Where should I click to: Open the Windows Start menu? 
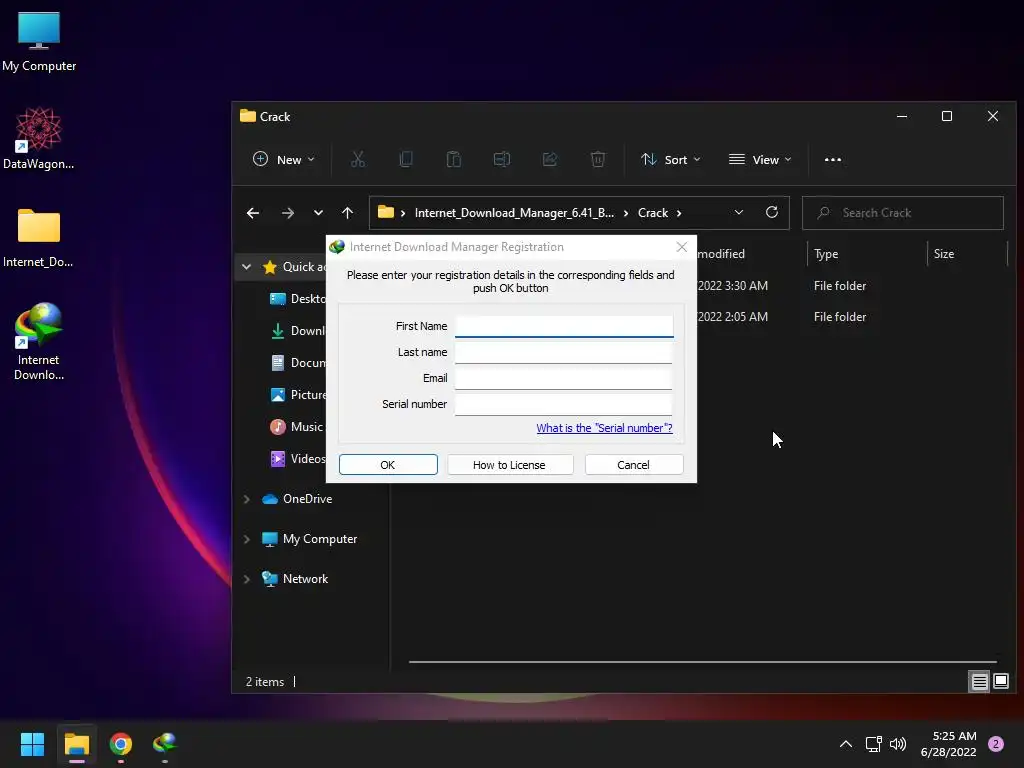tap(32, 744)
